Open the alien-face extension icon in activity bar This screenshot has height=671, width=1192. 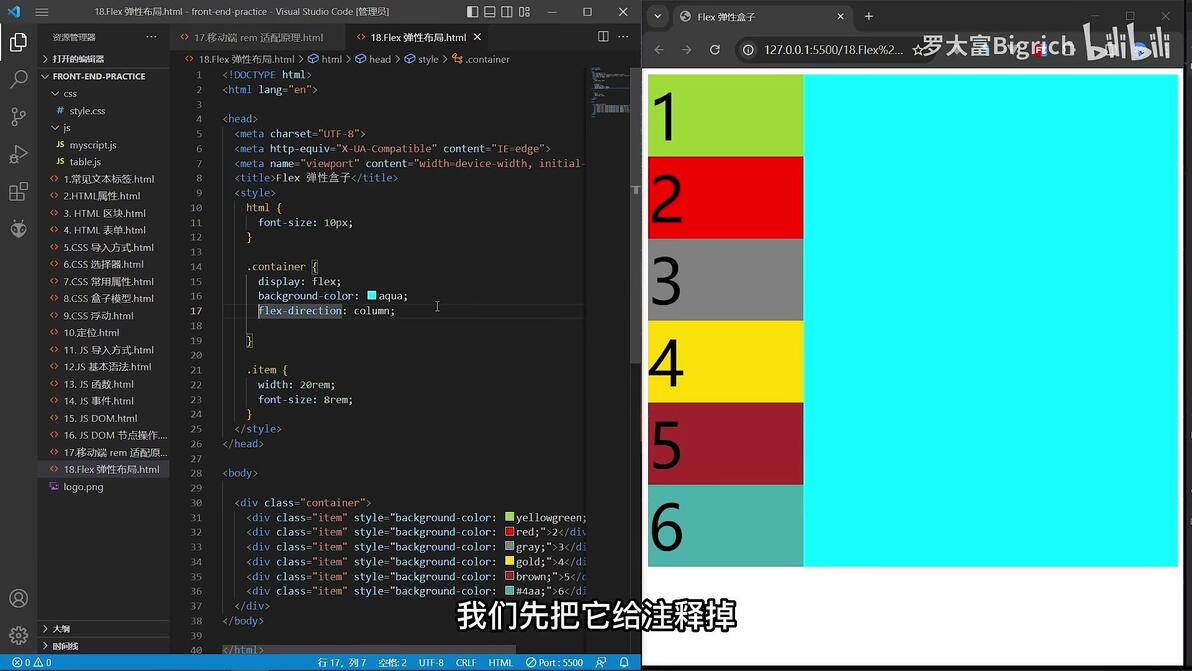(x=18, y=228)
